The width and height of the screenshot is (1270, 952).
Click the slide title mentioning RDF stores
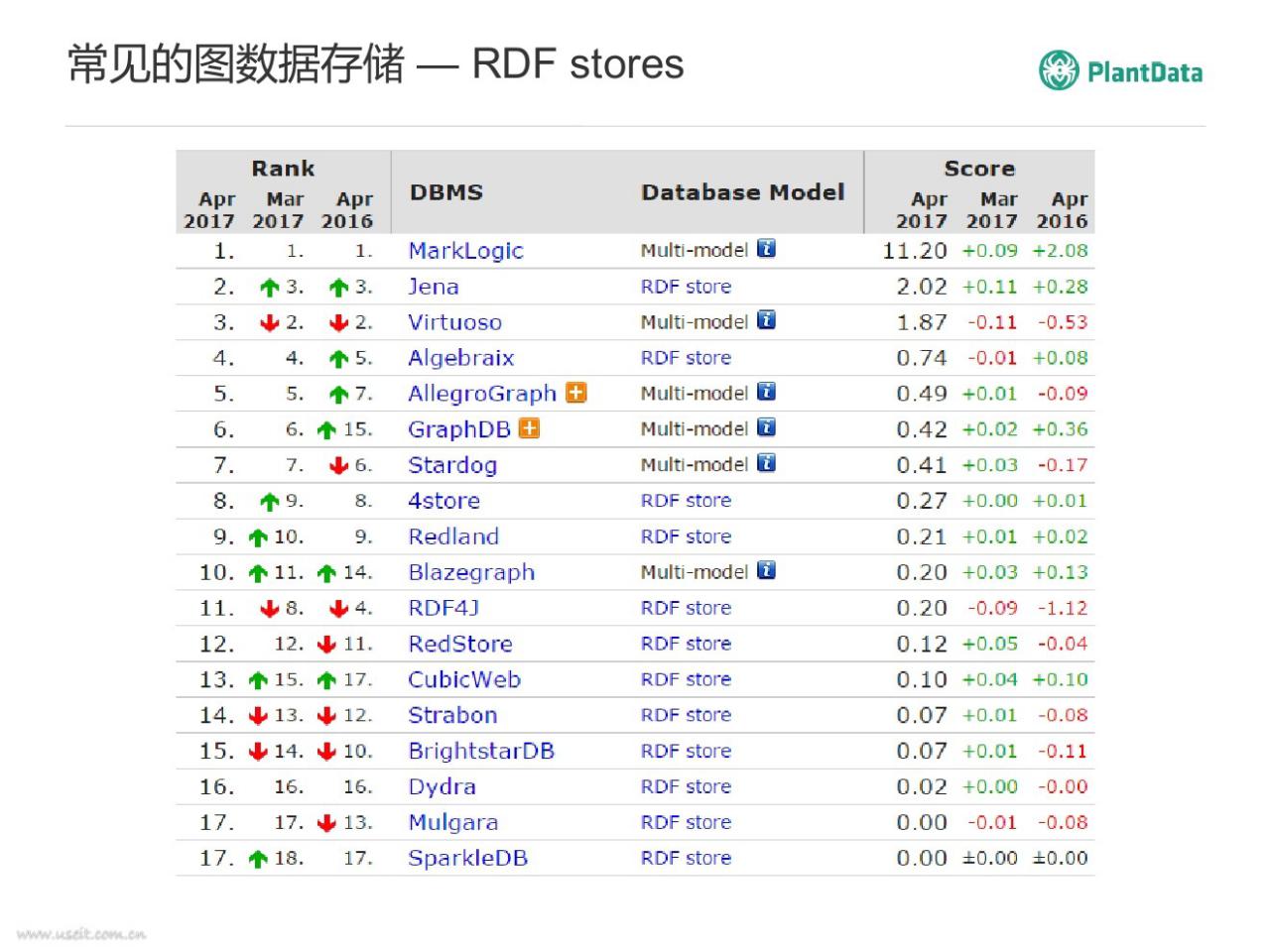coord(376,63)
